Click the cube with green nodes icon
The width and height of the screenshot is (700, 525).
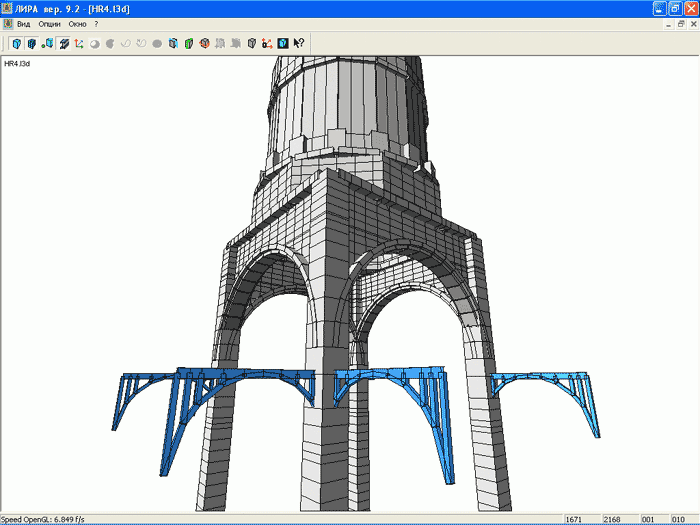(47, 43)
